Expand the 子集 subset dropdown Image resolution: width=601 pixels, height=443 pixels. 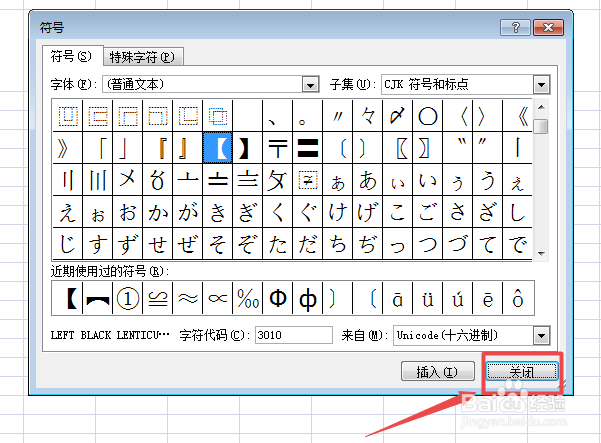click(541, 85)
